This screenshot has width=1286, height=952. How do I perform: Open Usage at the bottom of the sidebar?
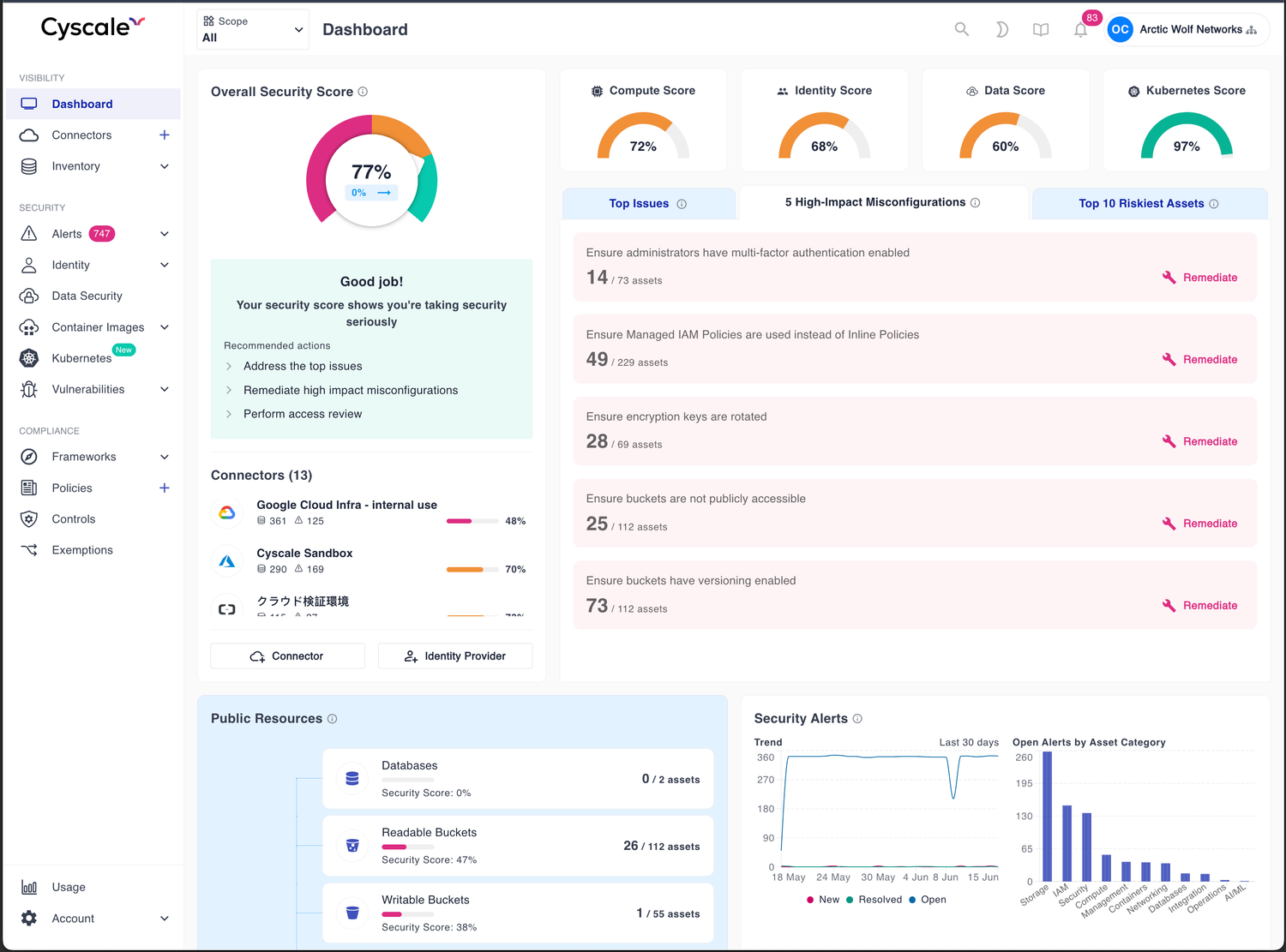pos(69,887)
